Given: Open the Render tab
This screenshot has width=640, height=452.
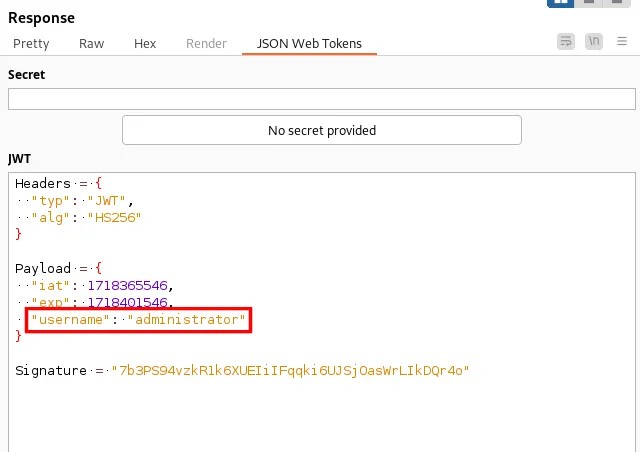Looking at the screenshot, I should (206, 43).
